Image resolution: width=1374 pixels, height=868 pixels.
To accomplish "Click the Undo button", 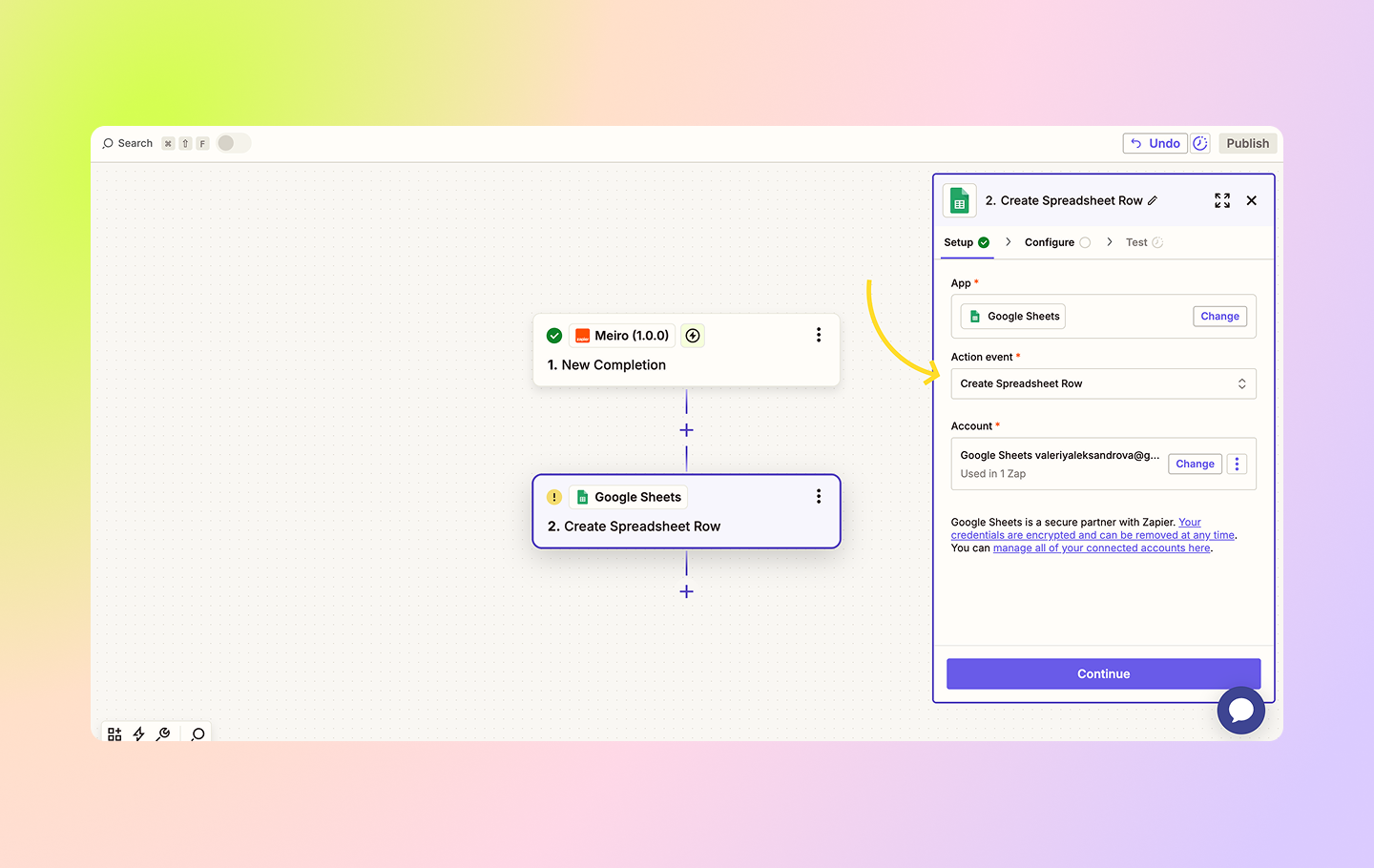I will pos(1155,143).
